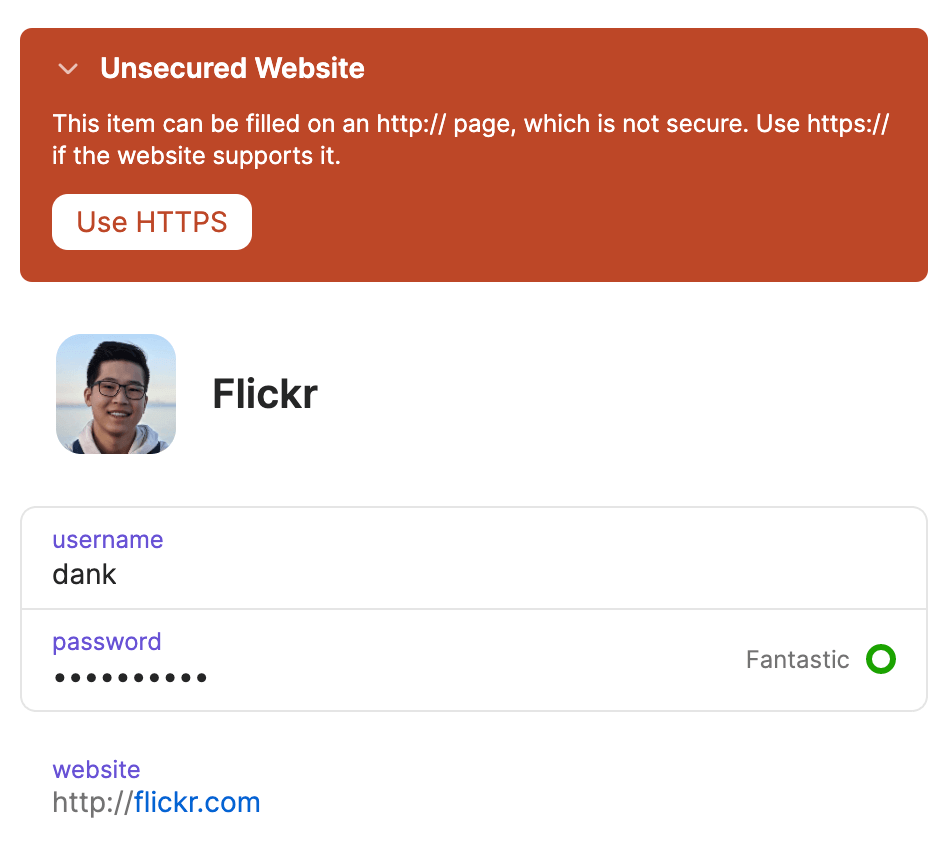
Task: Click the green password strength circle
Action: [x=881, y=660]
